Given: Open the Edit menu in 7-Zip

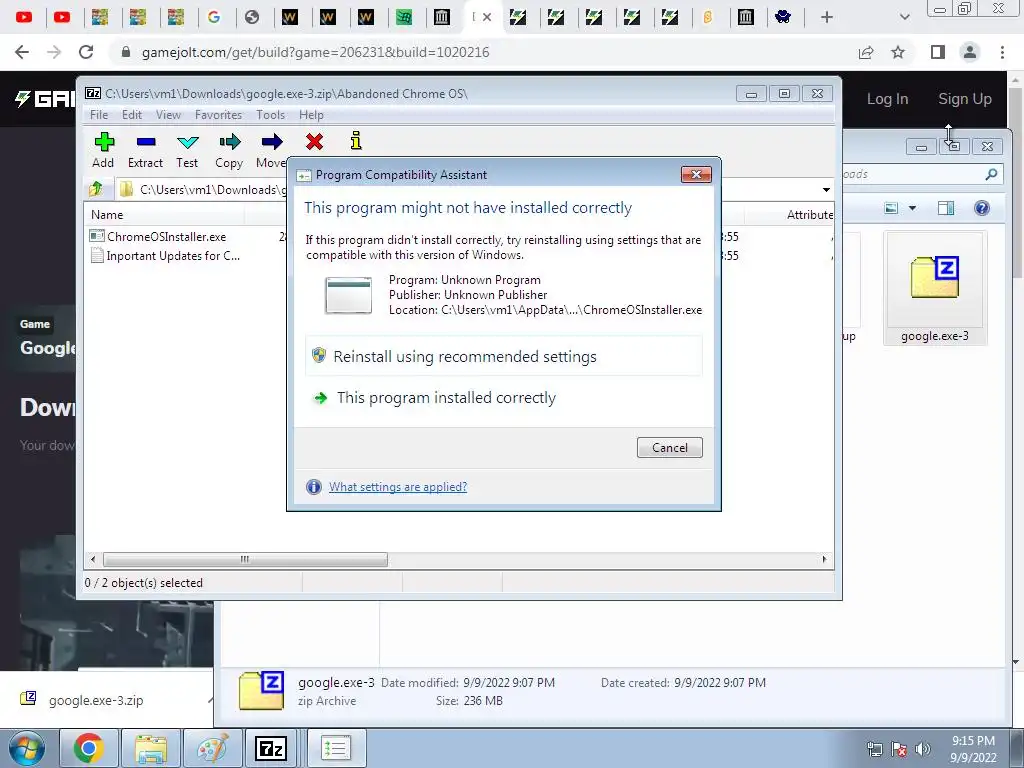Looking at the screenshot, I should 131,115.
